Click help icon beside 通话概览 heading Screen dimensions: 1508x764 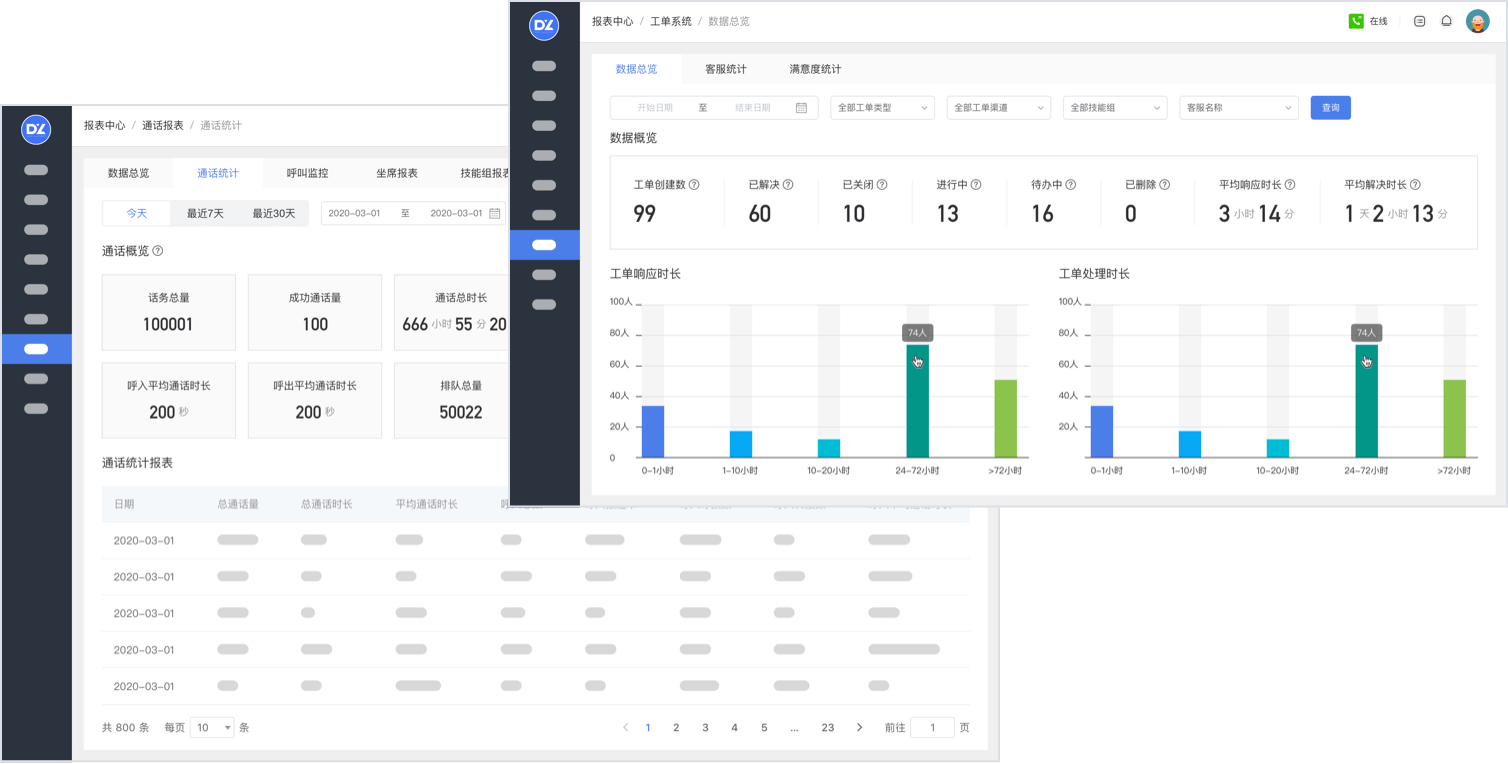point(157,251)
